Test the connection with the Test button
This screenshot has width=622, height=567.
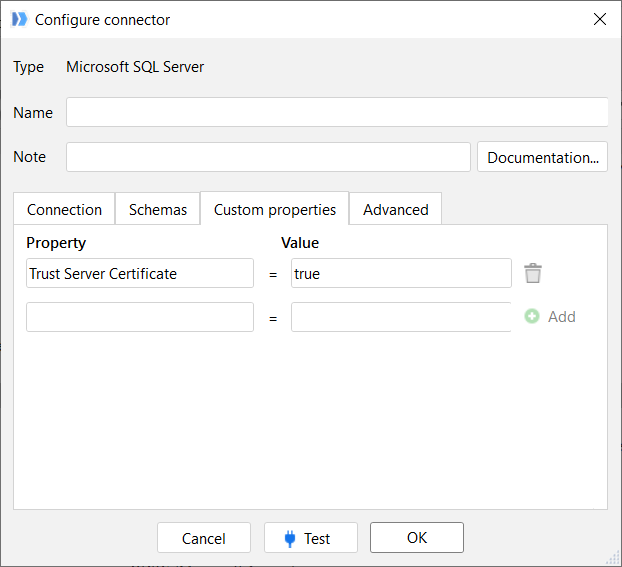pos(311,538)
